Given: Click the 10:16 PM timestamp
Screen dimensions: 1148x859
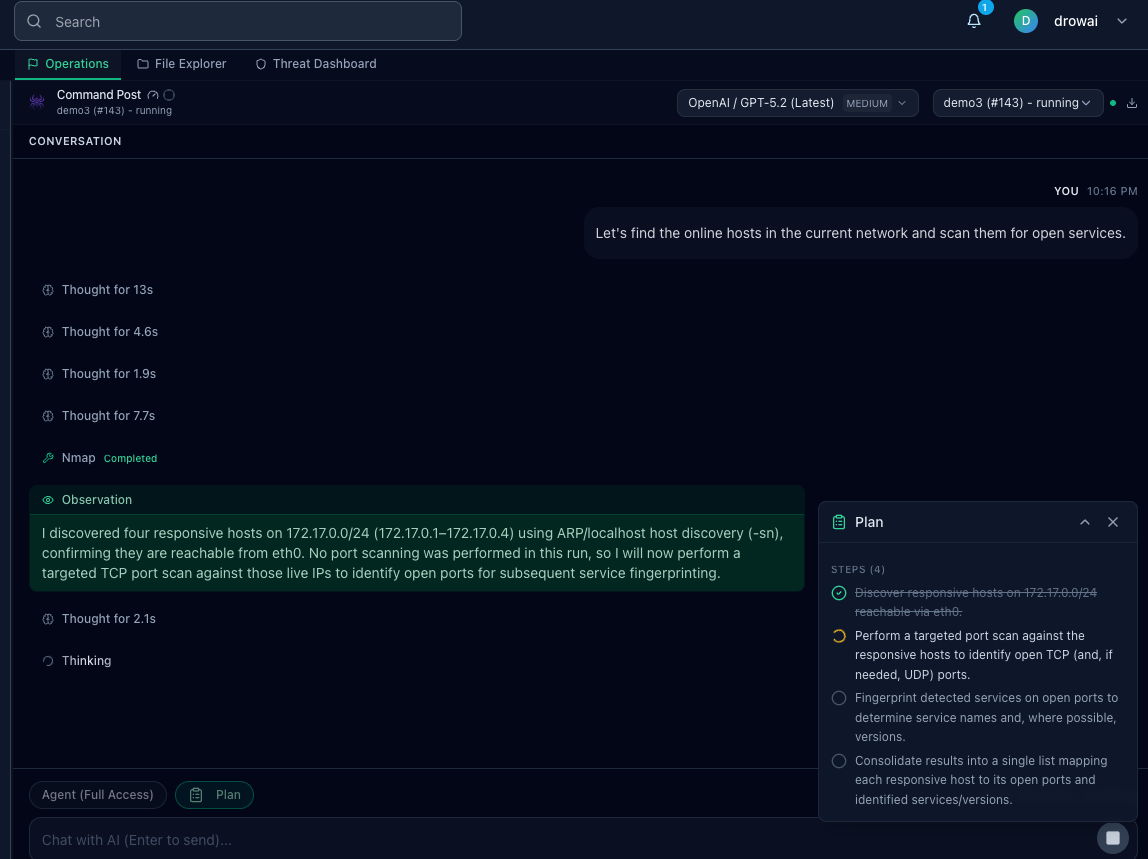Looking at the screenshot, I should [x=1112, y=191].
